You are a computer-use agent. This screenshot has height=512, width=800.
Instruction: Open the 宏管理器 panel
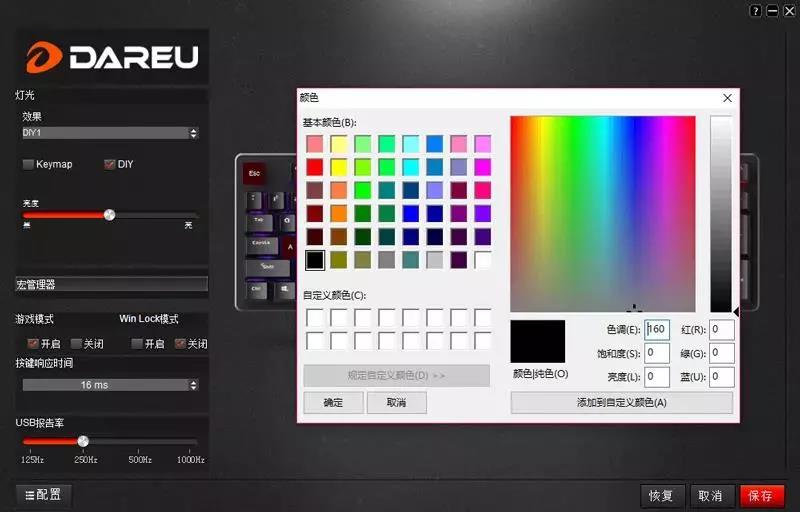click(111, 284)
